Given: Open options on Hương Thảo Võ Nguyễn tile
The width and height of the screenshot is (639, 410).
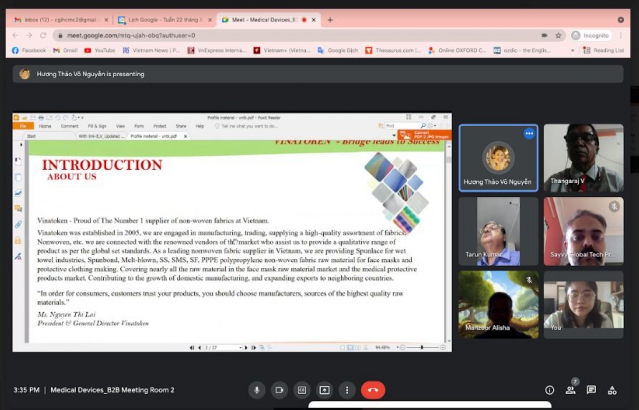Looking at the screenshot, I should point(529,133).
